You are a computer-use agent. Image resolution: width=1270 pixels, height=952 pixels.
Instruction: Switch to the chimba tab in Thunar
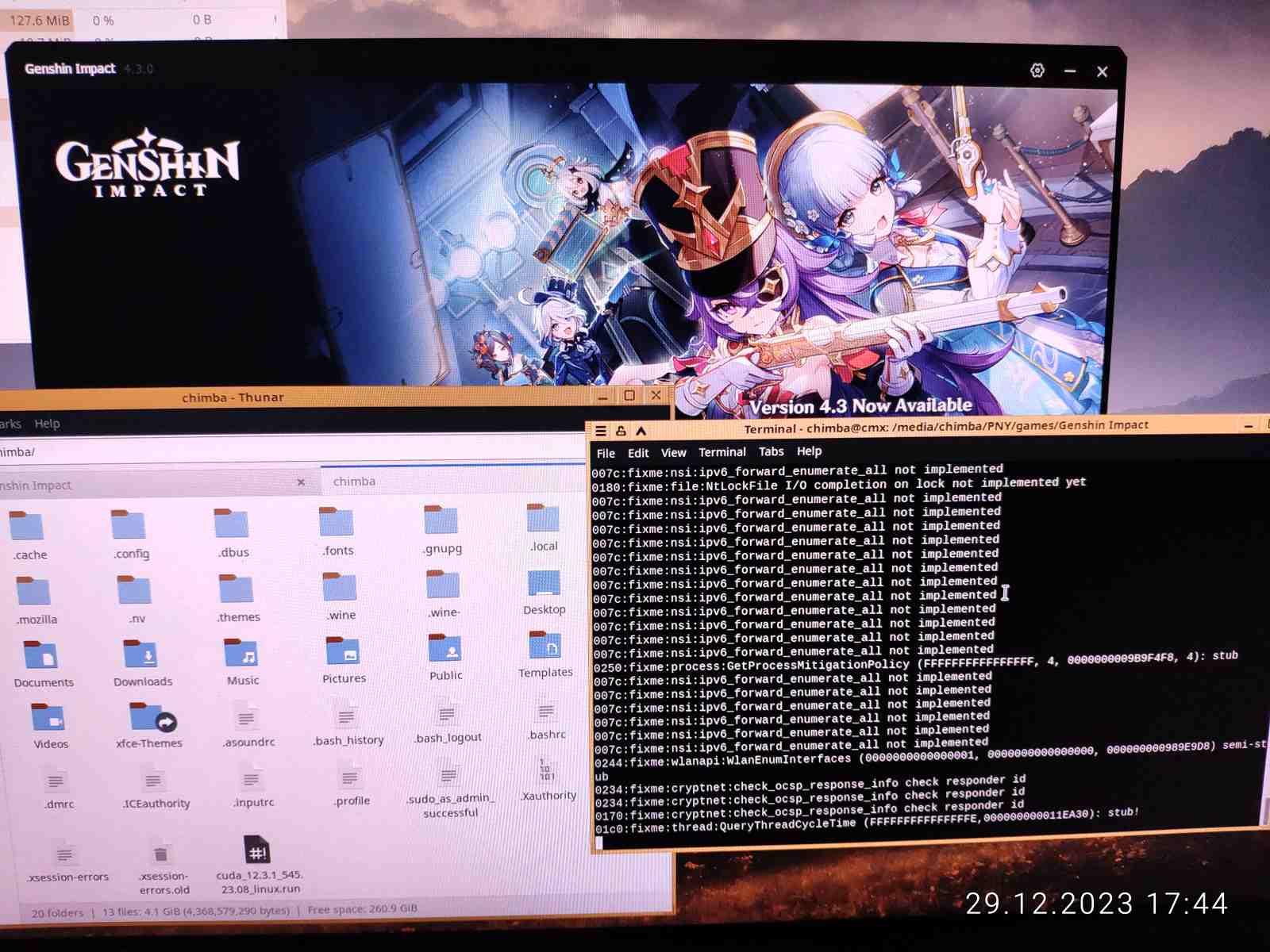[451, 481]
